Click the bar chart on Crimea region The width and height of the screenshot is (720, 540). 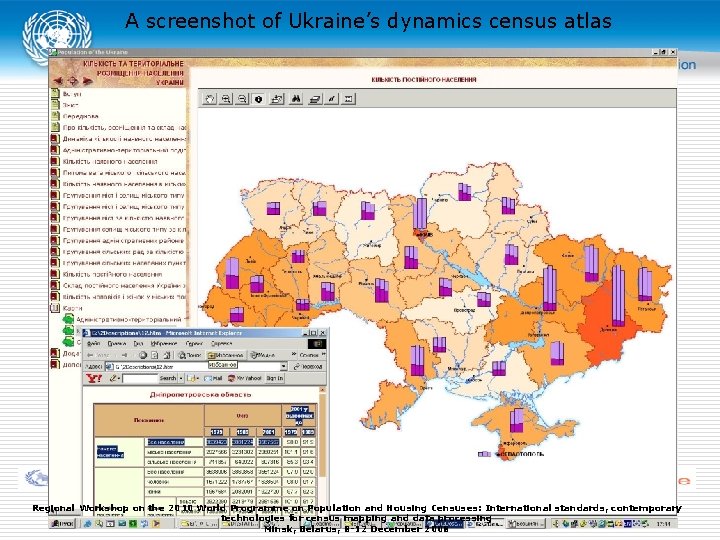tap(517, 420)
